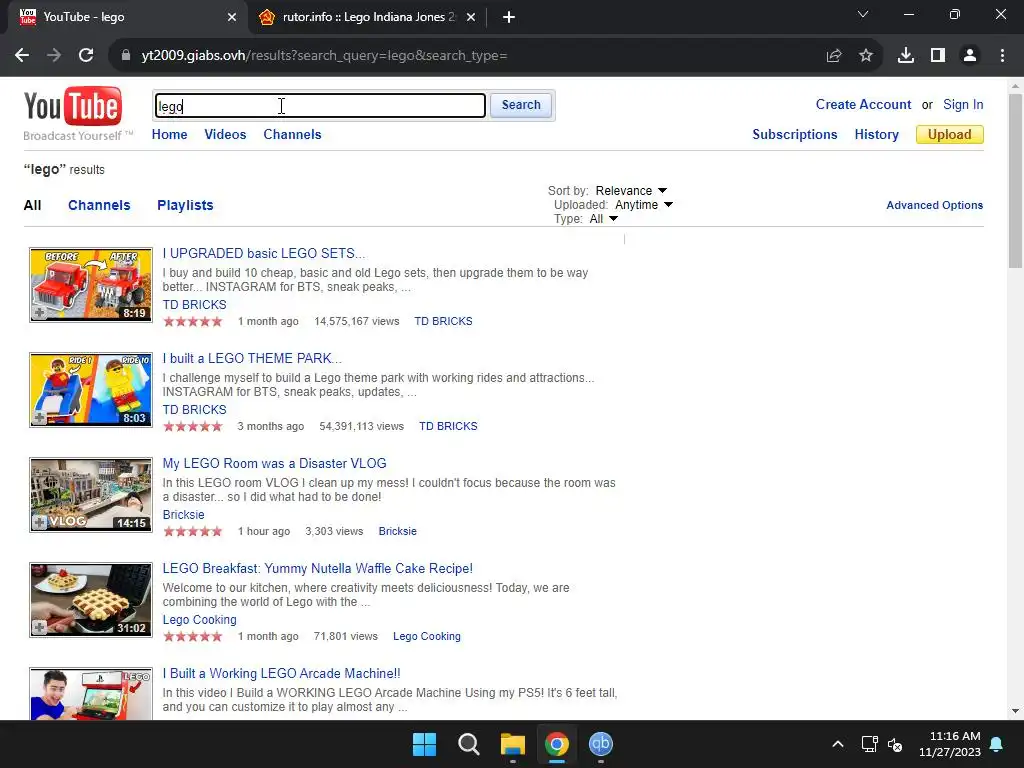Go to Home in YouTube navigation

(169, 135)
